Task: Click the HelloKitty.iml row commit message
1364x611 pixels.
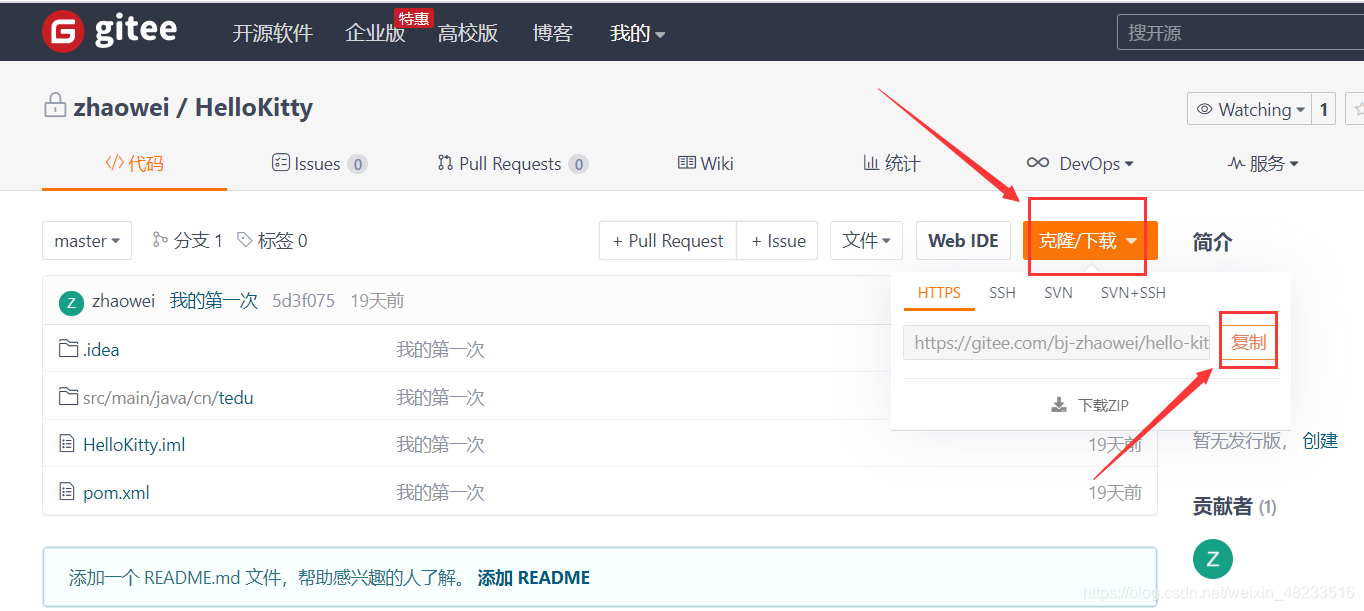Action: coord(440,444)
